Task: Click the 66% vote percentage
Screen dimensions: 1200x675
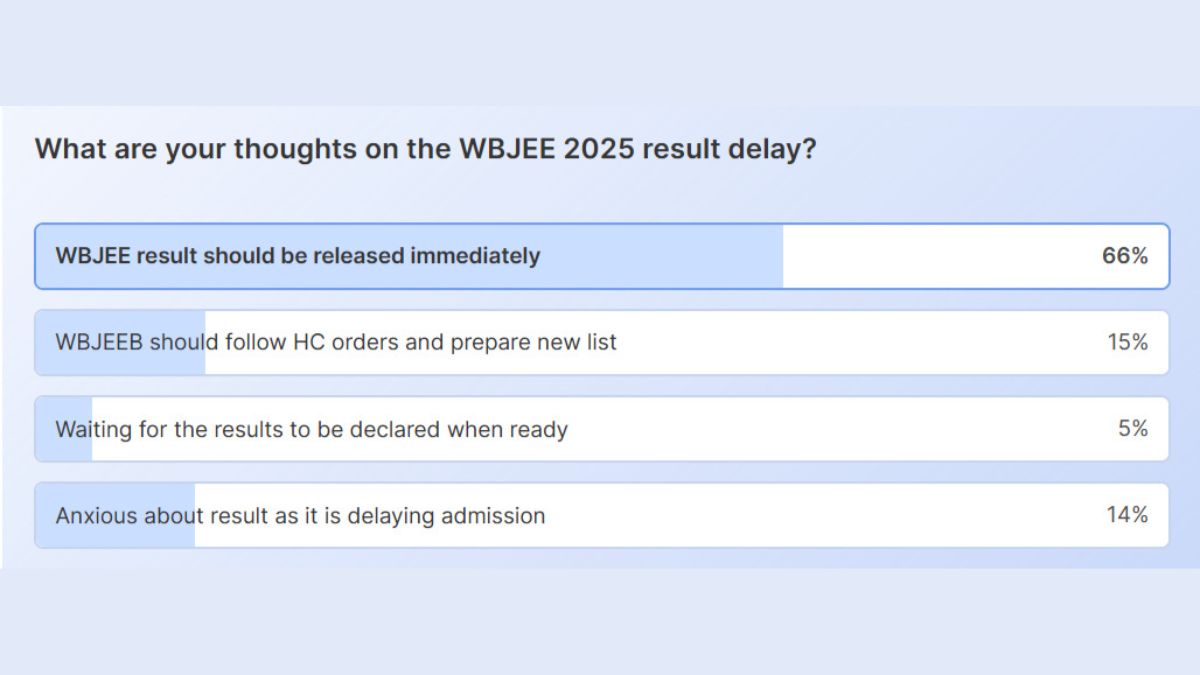Action: [1125, 256]
